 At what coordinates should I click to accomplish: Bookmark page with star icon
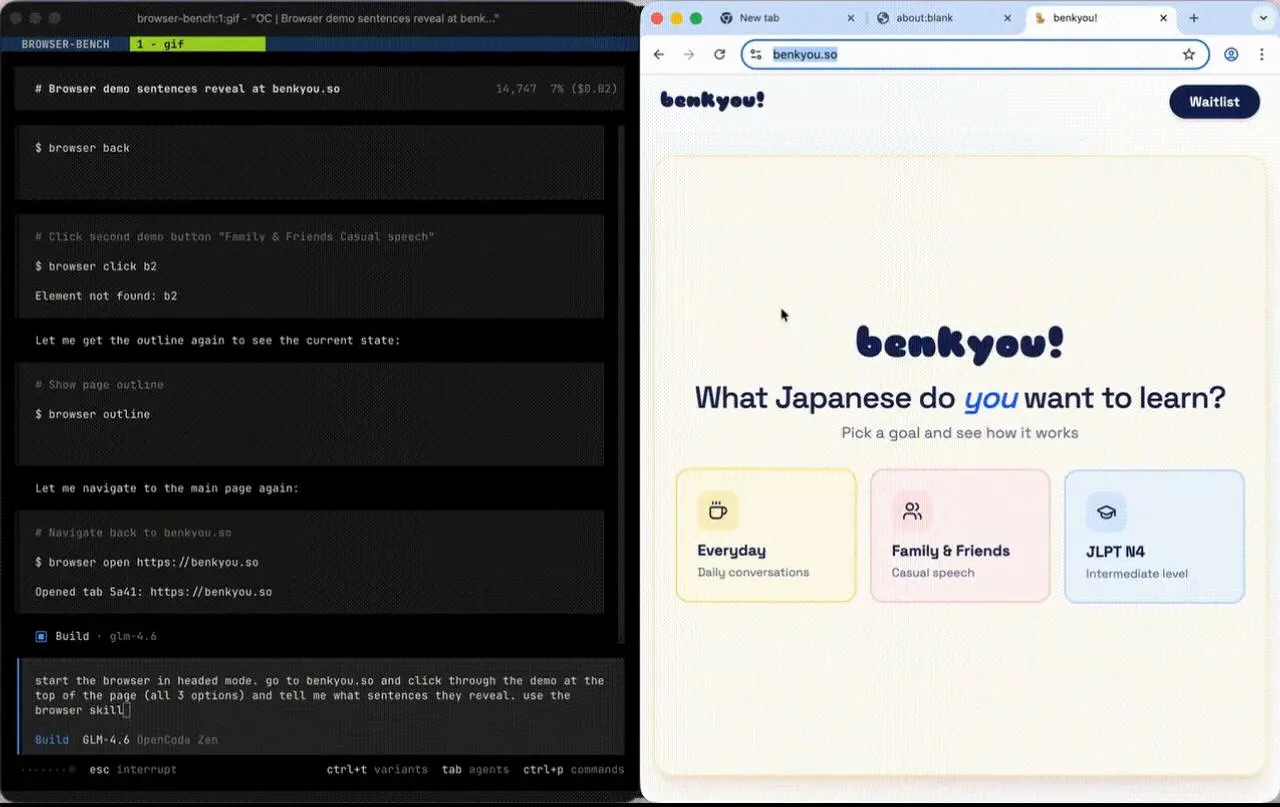point(1189,54)
